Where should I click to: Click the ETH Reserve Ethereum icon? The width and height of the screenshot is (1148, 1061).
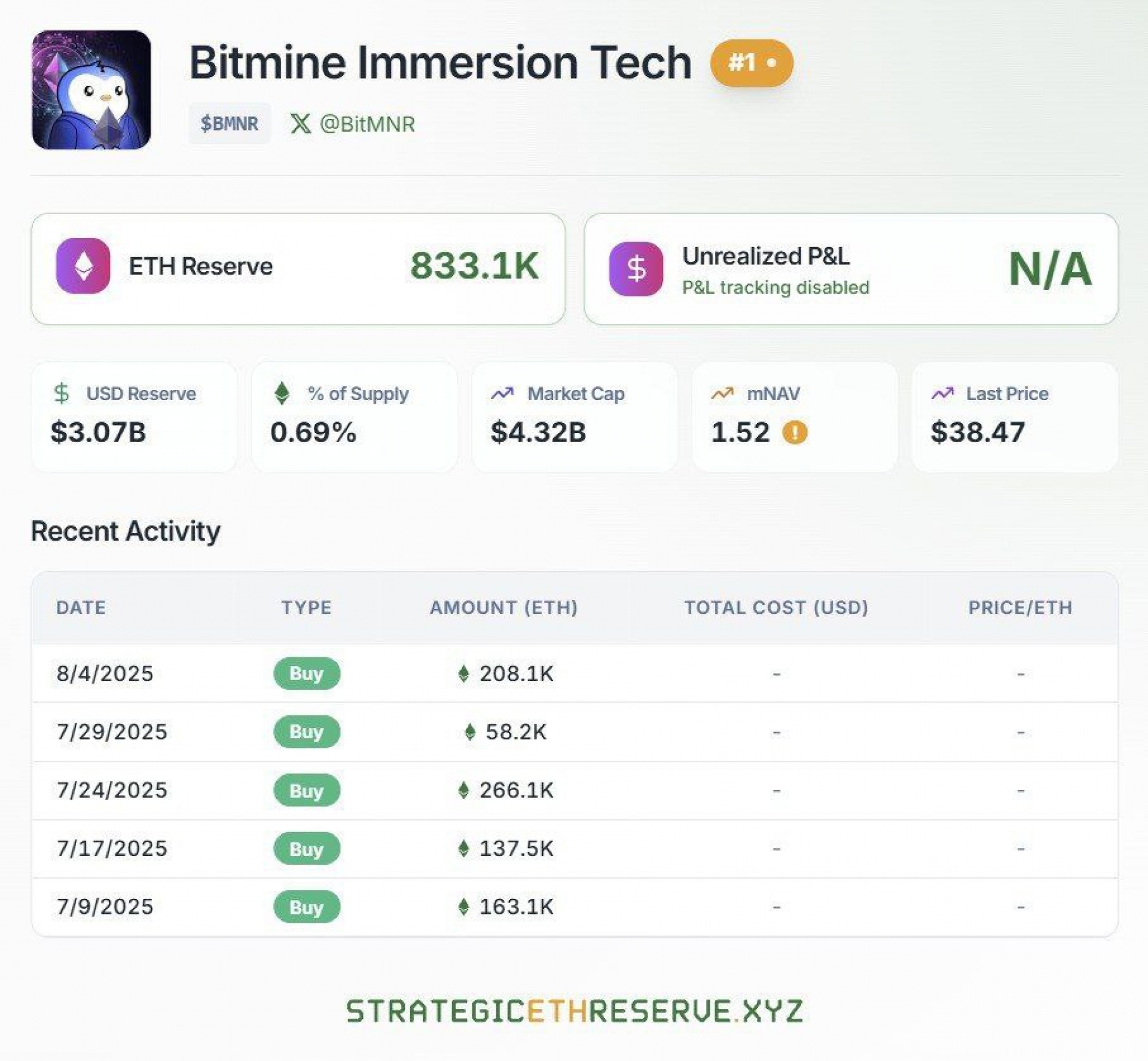[x=83, y=266]
